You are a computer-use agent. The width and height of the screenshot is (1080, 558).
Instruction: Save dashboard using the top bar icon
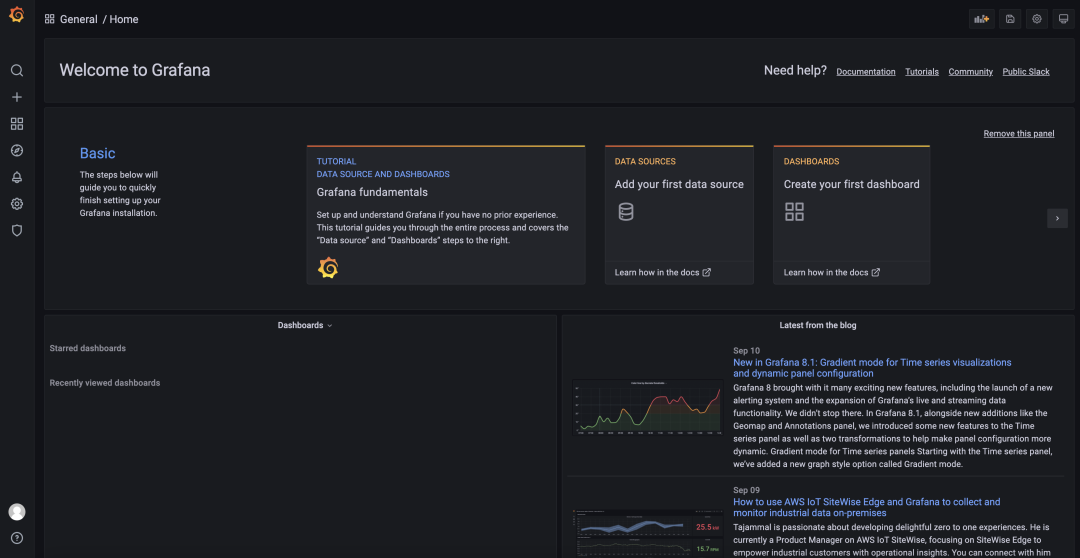pyautogui.click(x=1010, y=19)
